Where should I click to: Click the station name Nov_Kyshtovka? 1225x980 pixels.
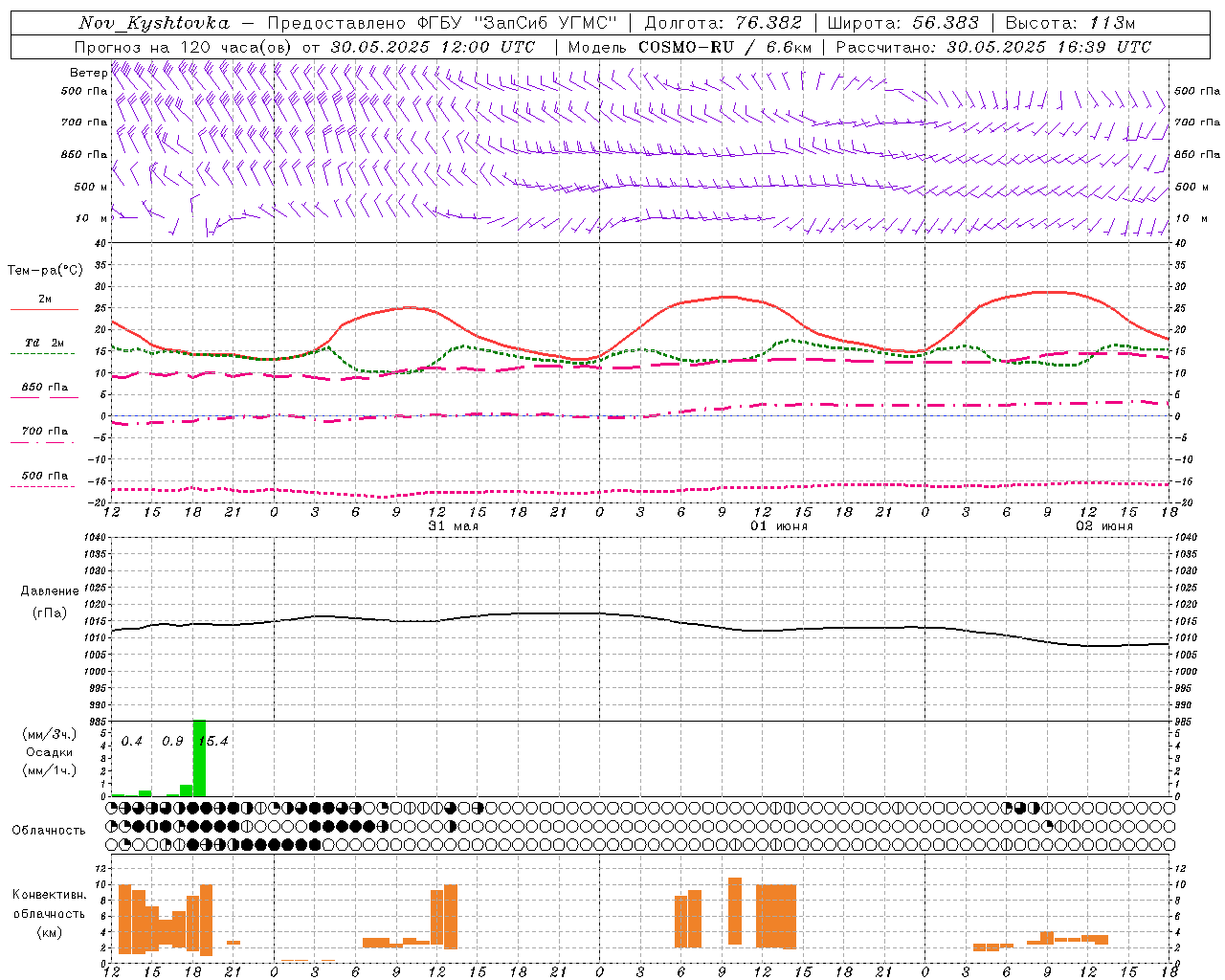(154, 23)
